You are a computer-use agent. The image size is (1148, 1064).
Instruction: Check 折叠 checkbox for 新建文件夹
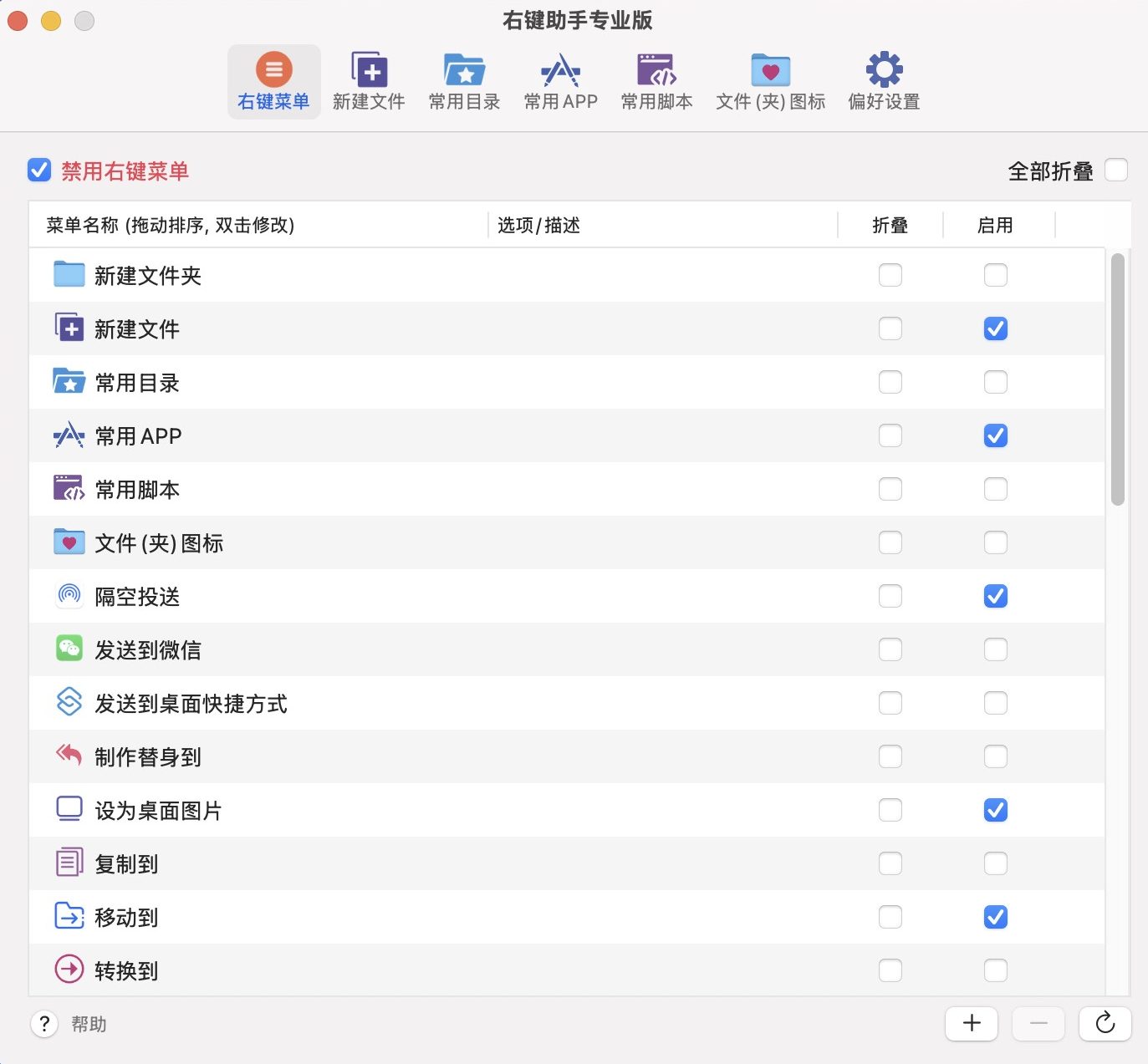890,275
